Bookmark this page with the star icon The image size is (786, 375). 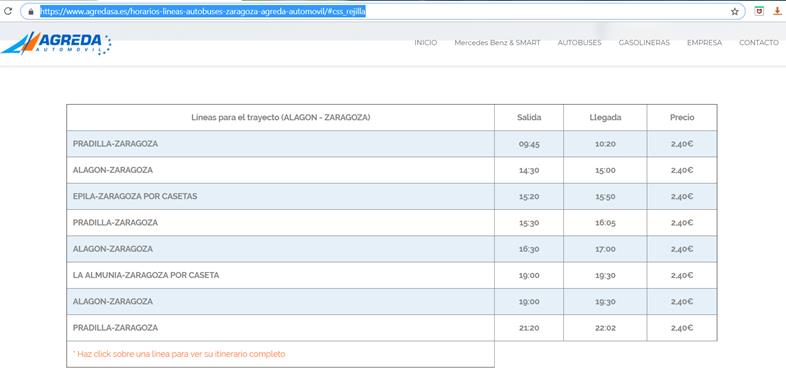click(734, 12)
